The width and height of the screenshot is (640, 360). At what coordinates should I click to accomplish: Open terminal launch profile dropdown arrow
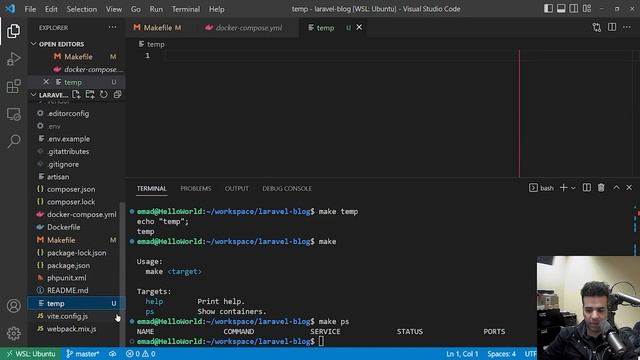(x=573, y=188)
